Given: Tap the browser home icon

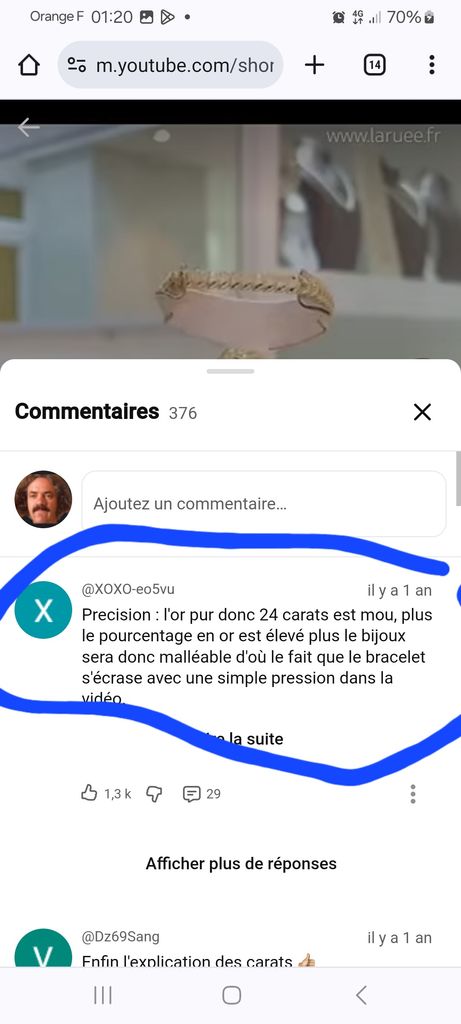Looking at the screenshot, I should point(29,65).
